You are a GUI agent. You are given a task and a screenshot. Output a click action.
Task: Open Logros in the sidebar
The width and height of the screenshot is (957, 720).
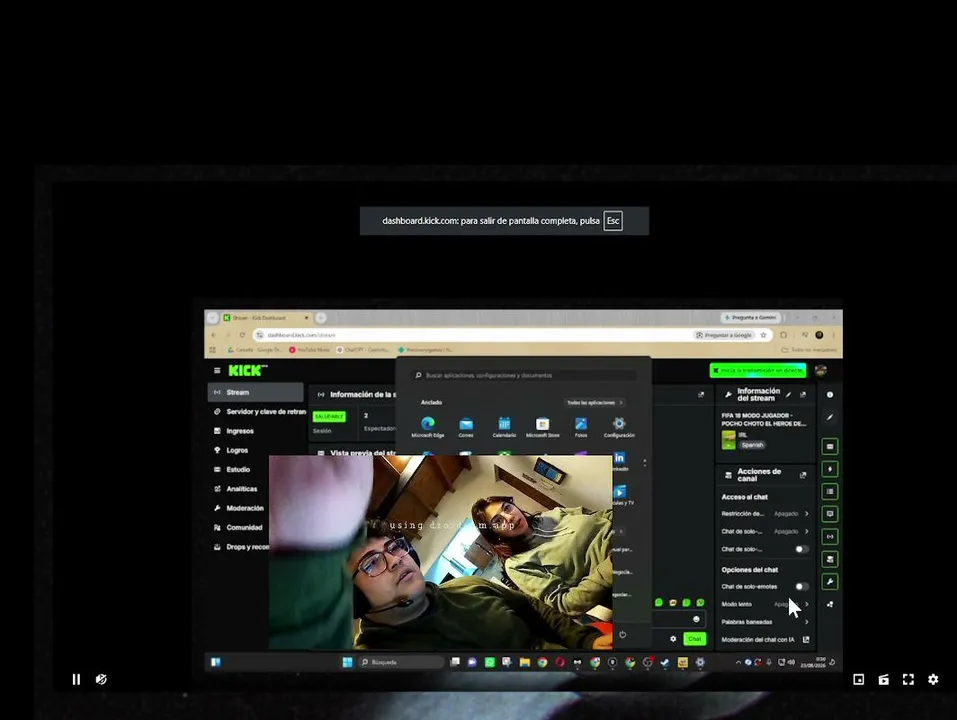point(231,450)
